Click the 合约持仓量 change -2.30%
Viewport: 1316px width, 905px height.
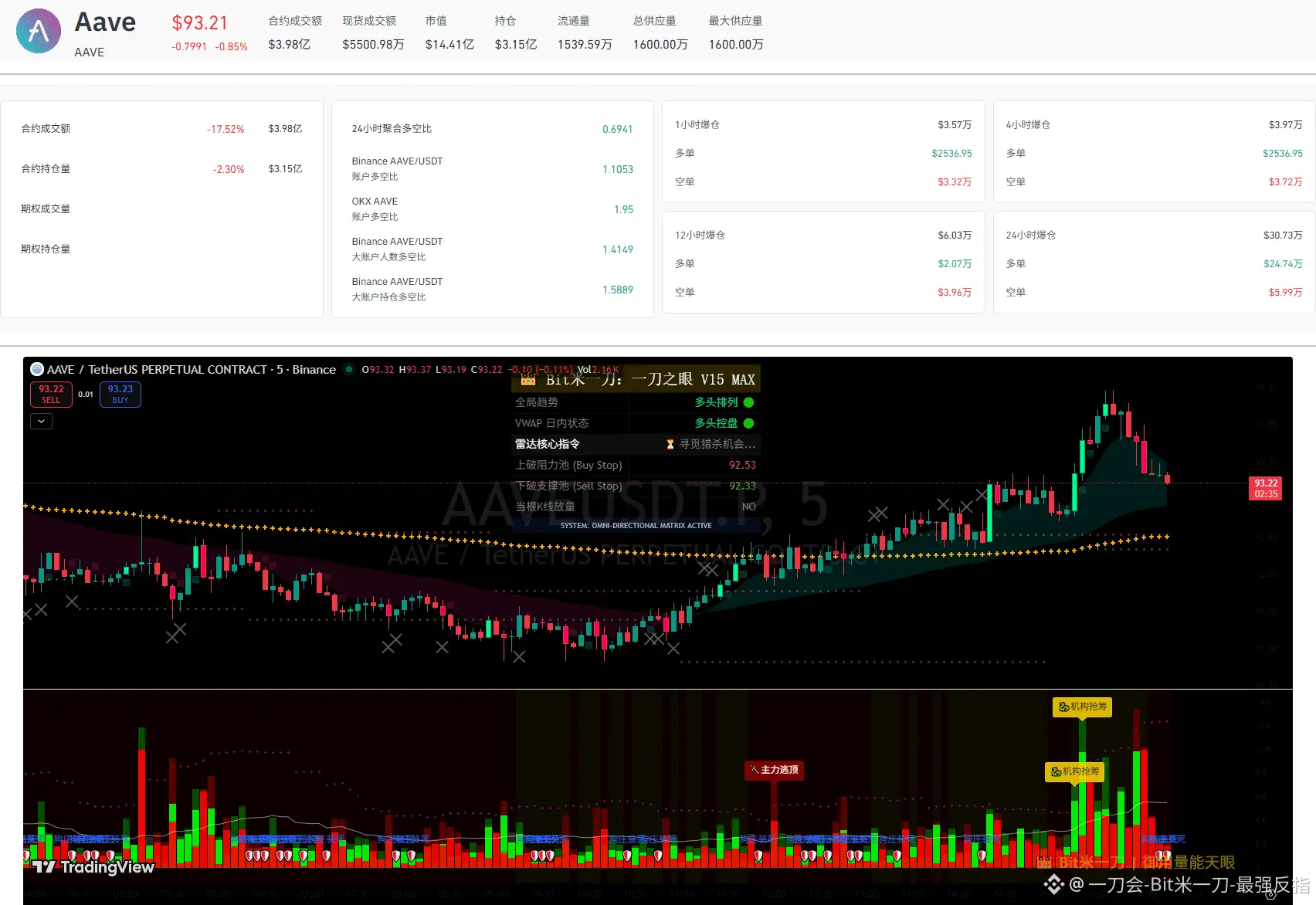(x=229, y=169)
